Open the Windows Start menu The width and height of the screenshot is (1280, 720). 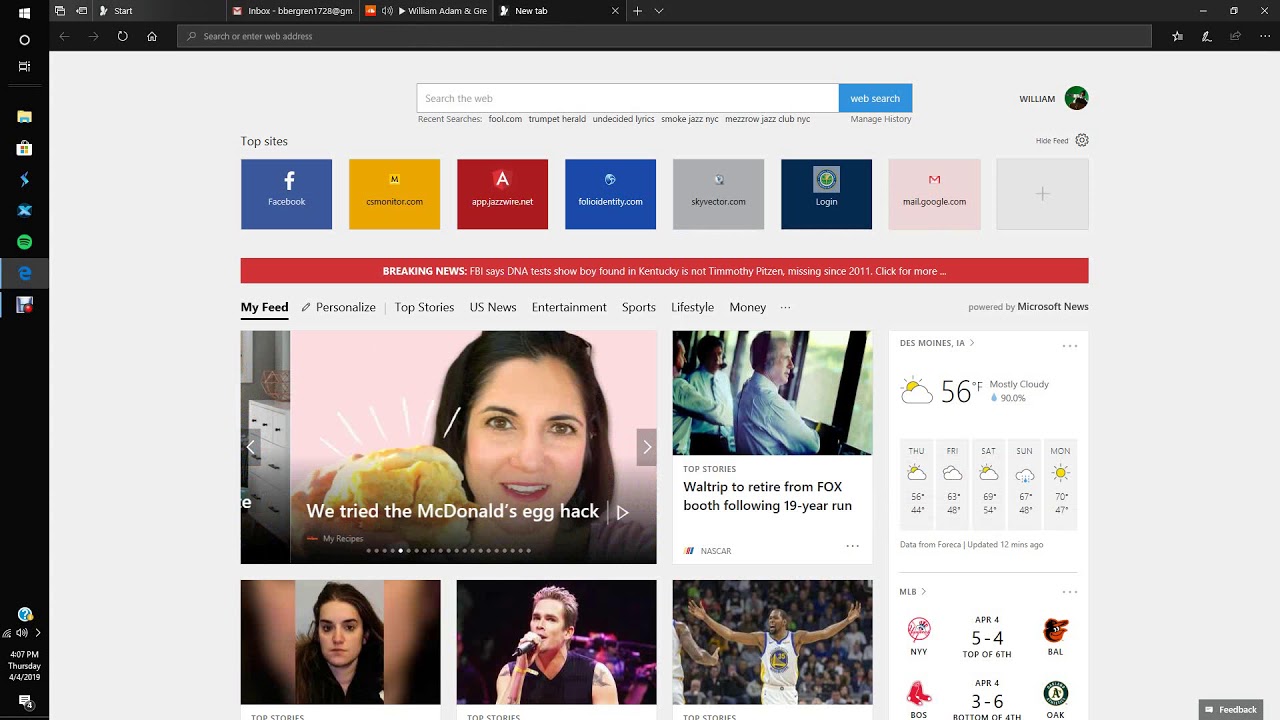pos(24,13)
